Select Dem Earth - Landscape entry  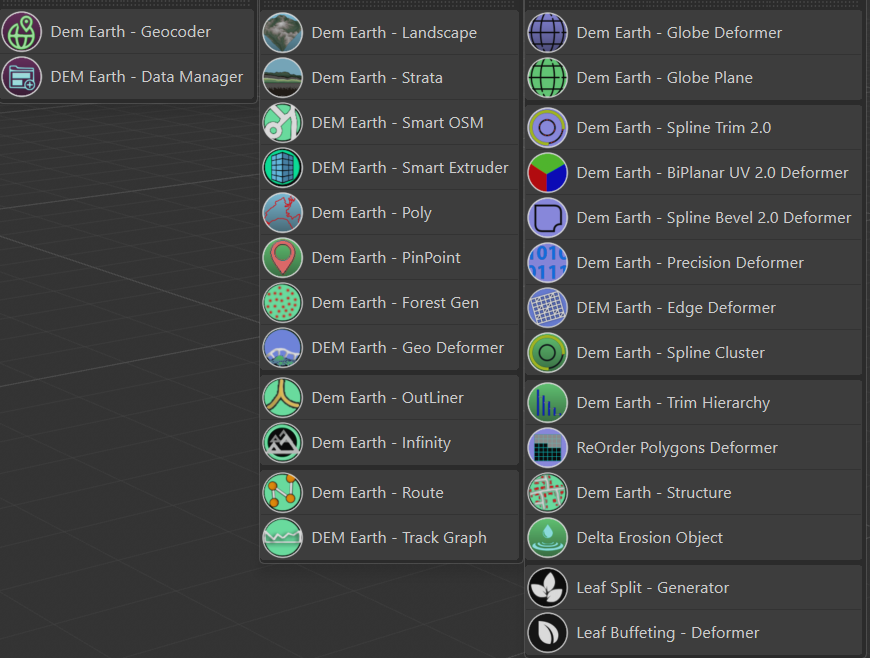click(390, 33)
